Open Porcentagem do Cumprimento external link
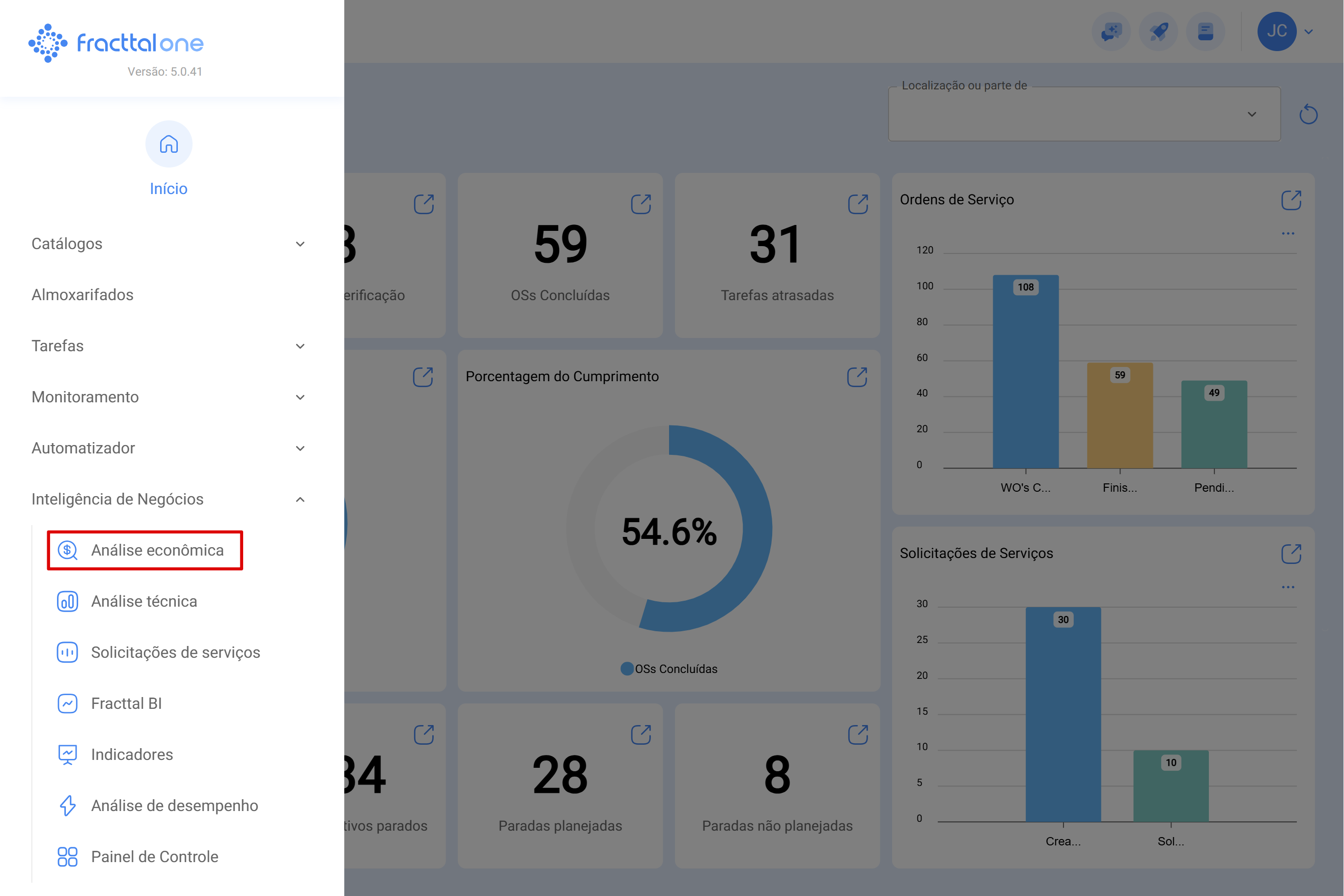 click(857, 377)
